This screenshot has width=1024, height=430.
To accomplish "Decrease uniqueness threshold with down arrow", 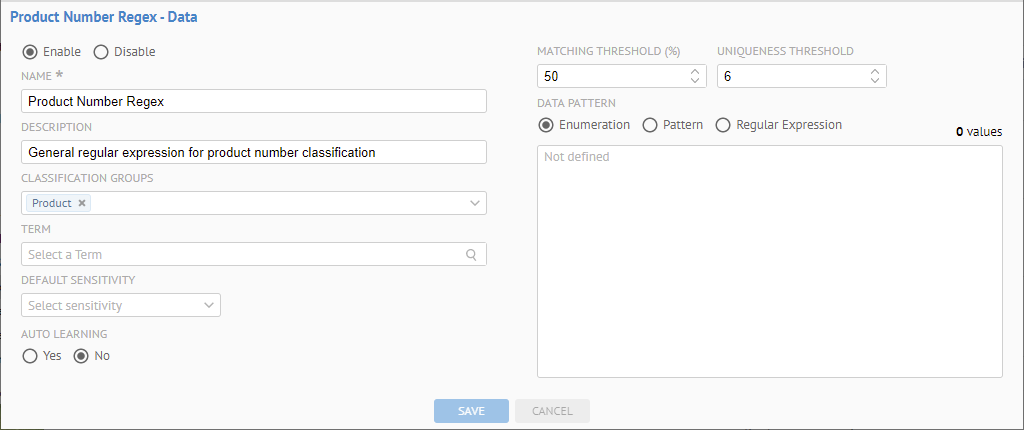I will coord(875,81).
